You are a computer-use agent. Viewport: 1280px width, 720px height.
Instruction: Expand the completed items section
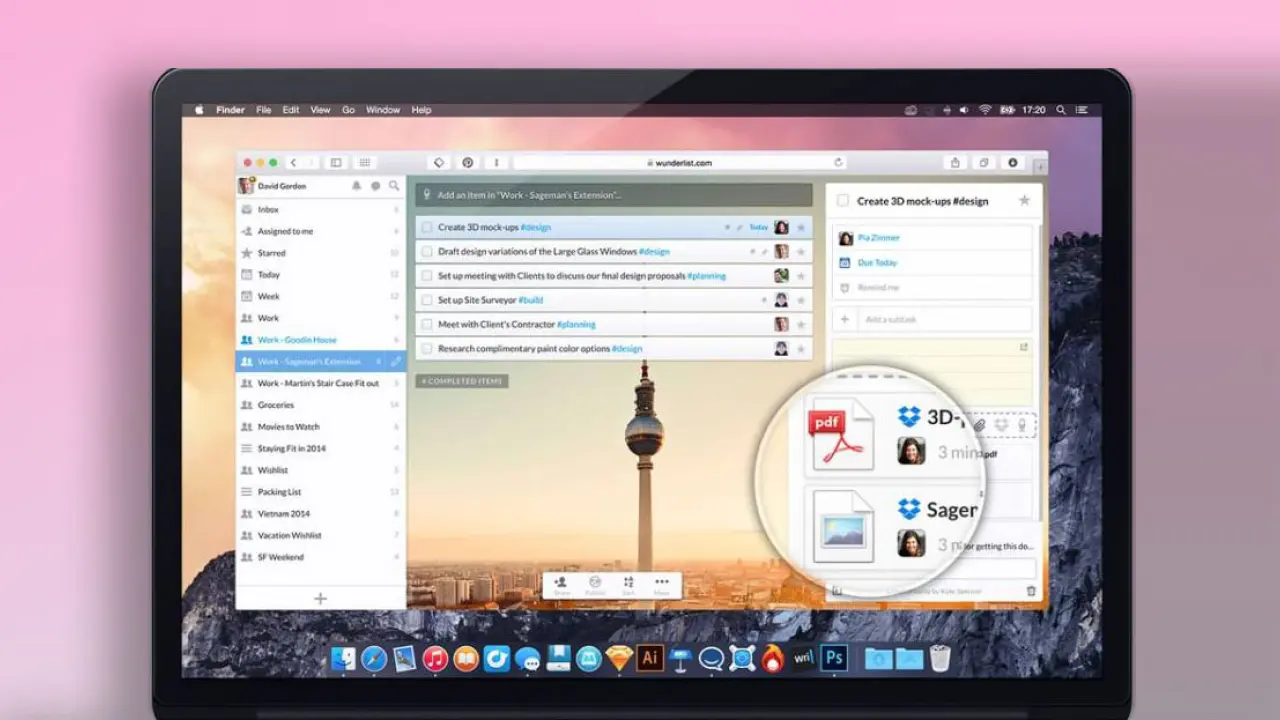pos(463,381)
